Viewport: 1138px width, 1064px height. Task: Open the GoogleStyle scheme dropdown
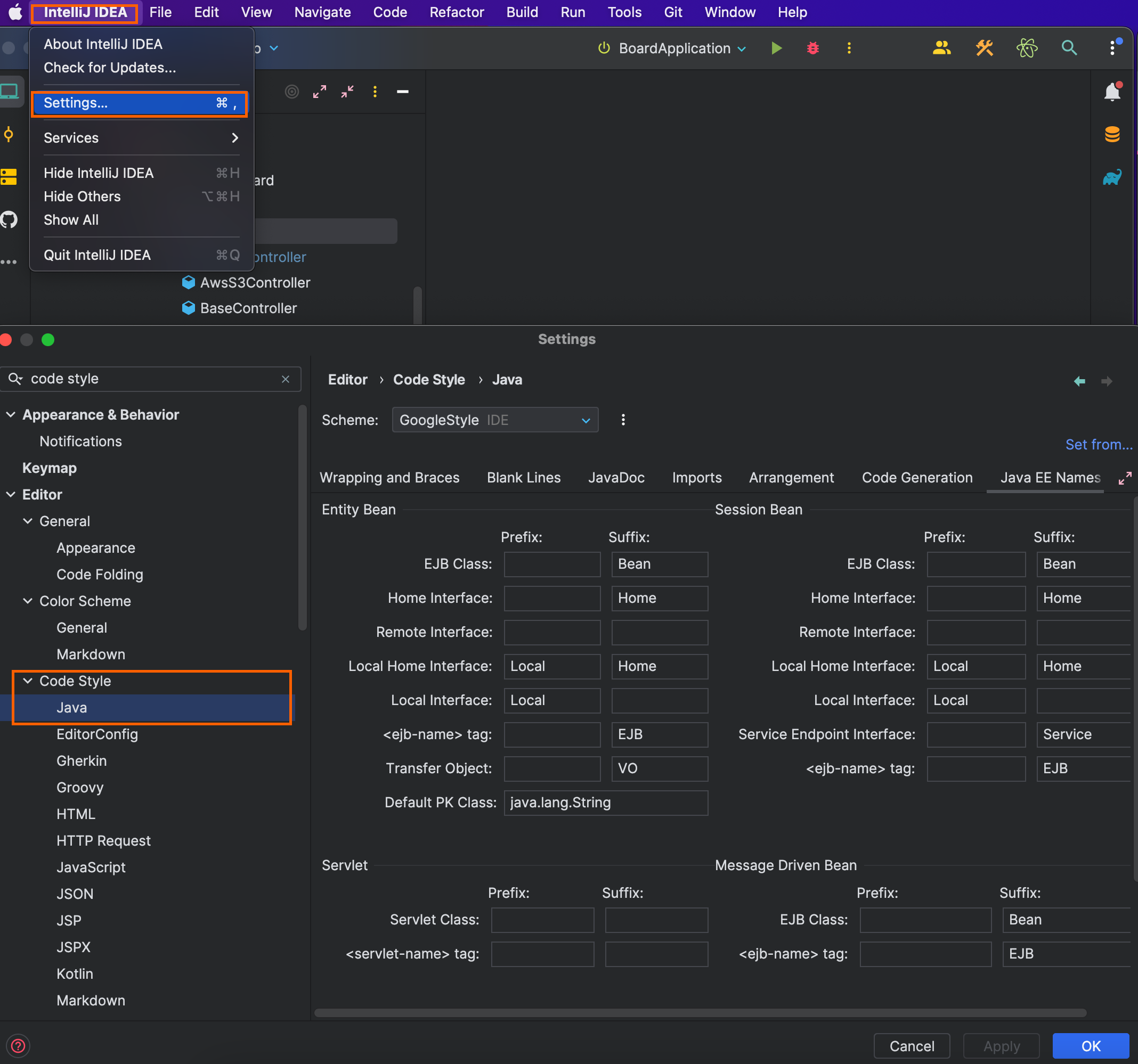(494, 420)
